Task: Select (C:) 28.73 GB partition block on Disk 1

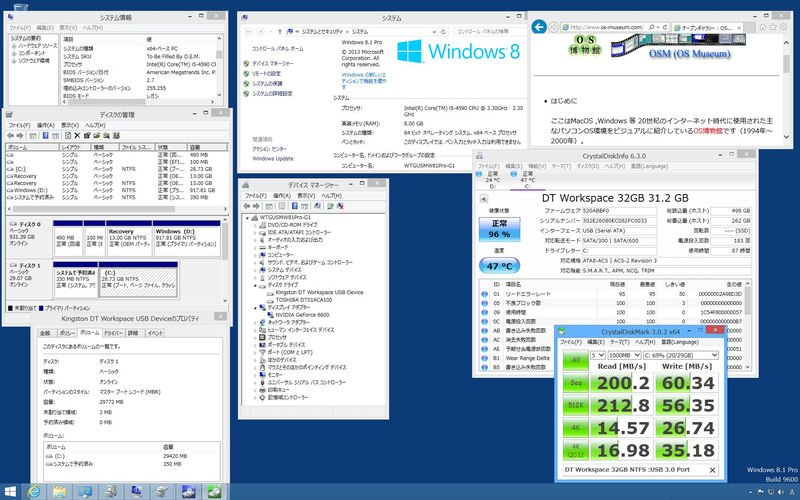Action: 138,280
